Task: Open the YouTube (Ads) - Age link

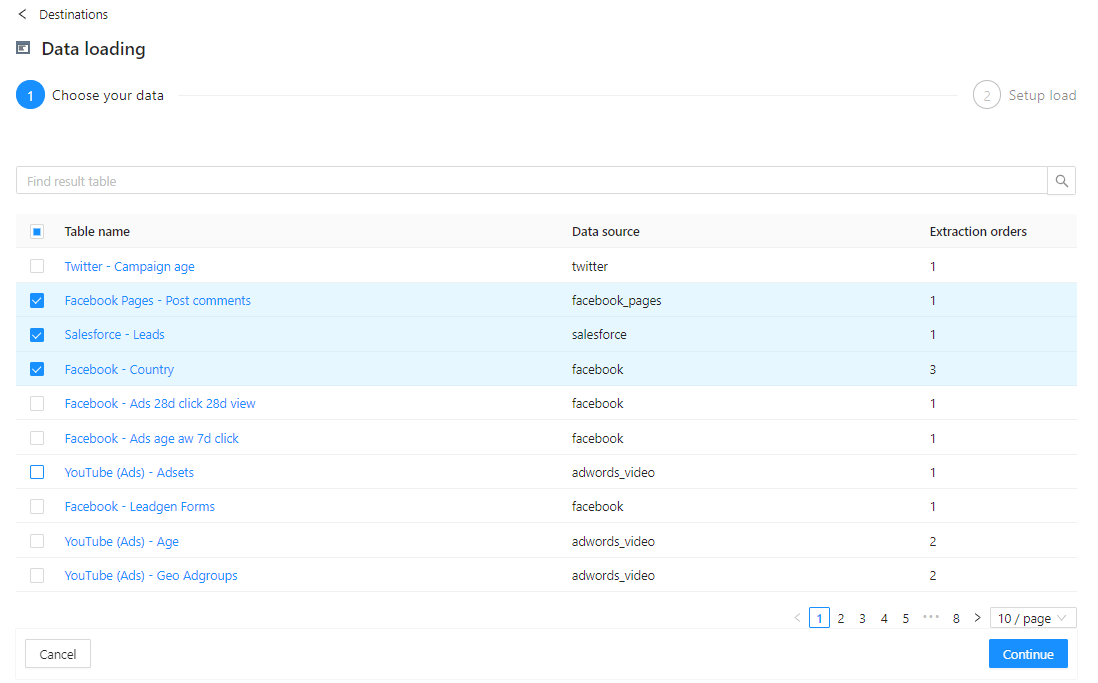Action: tap(121, 541)
